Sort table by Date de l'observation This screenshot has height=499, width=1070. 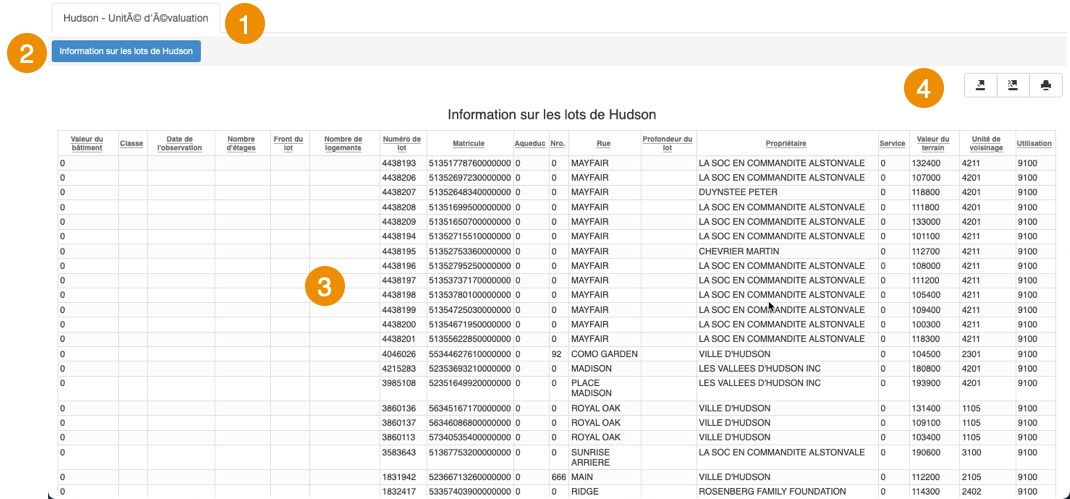click(x=180, y=143)
